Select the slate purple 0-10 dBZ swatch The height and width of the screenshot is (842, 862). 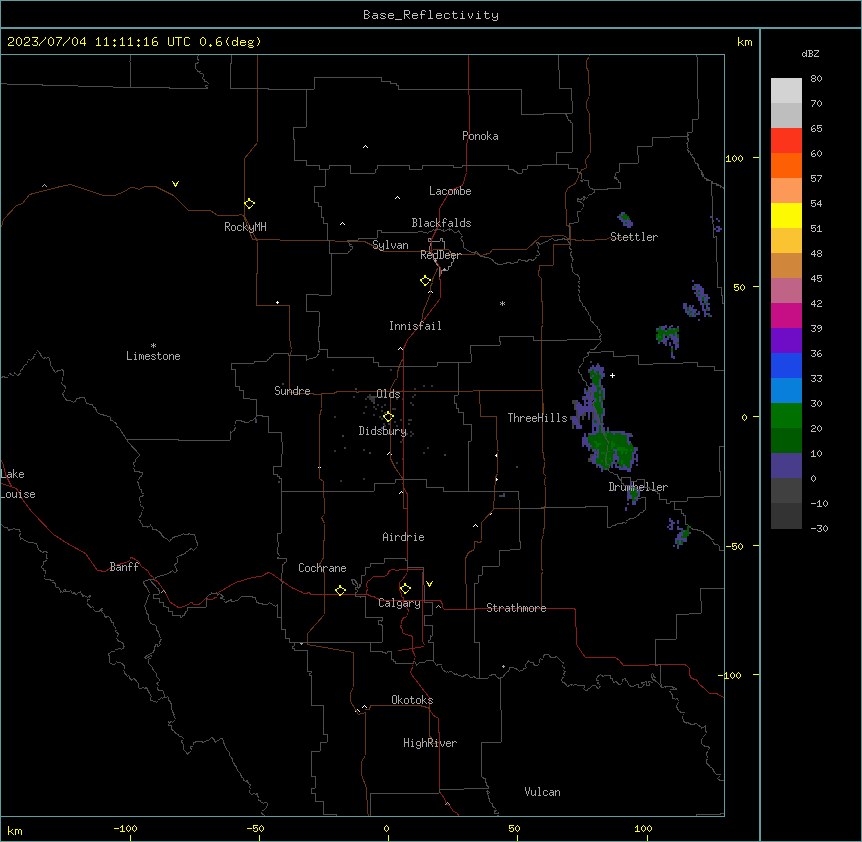pyautogui.click(x=786, y=466)
